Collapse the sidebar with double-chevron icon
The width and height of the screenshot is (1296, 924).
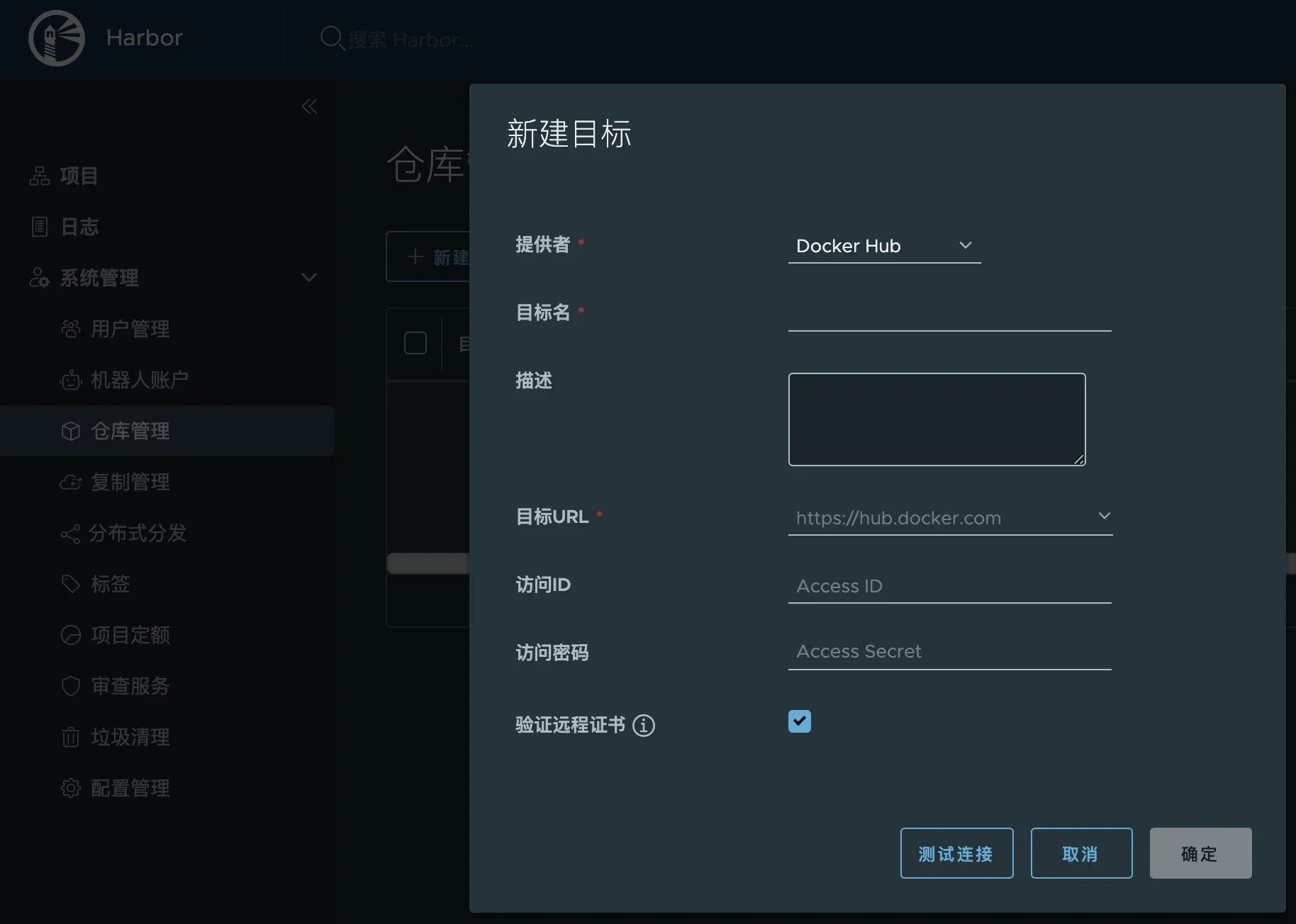pos(309,106)
